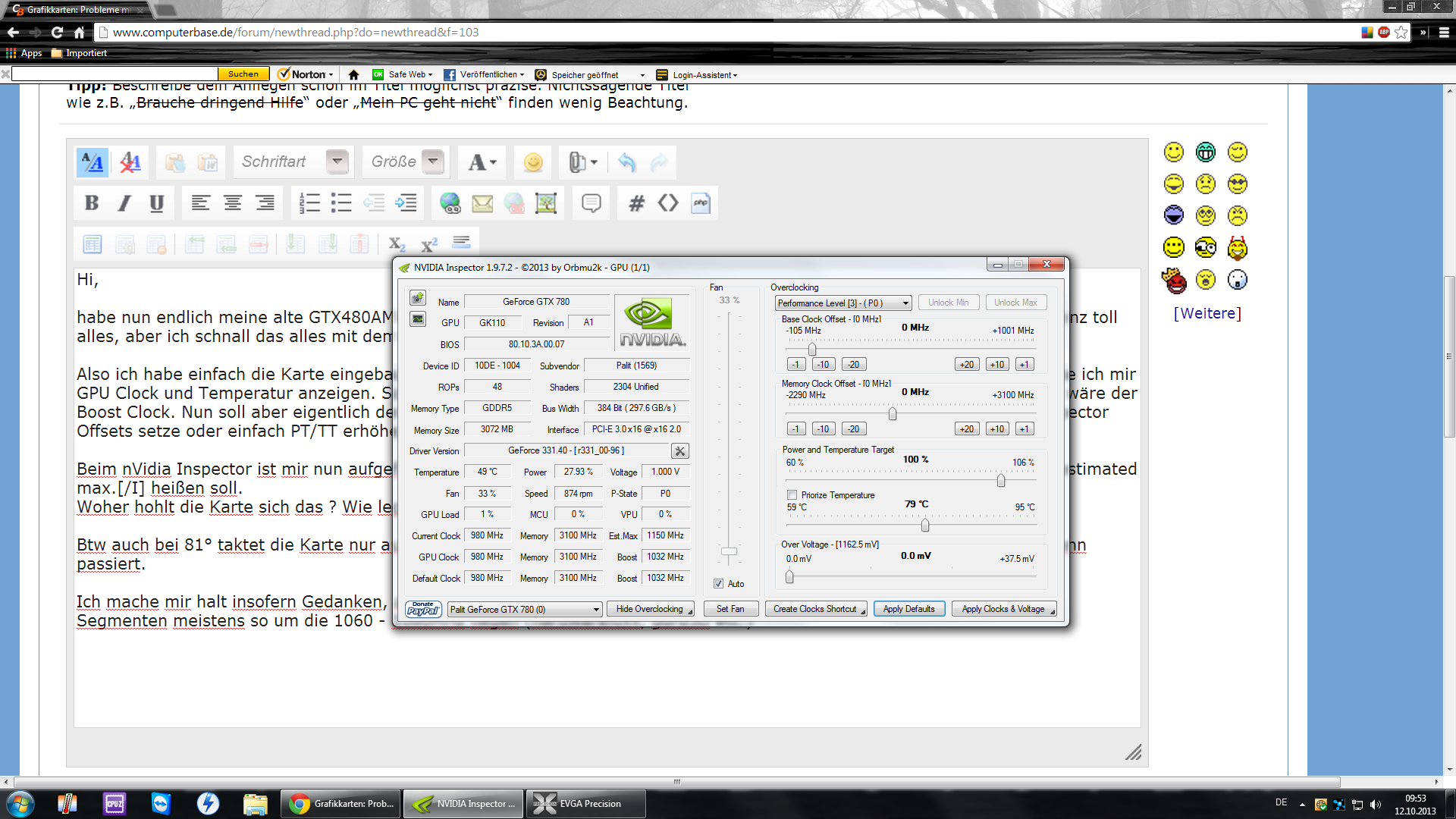Toggle bold formatting in forum editor
1456x819 pixels.
coord(92,202)
